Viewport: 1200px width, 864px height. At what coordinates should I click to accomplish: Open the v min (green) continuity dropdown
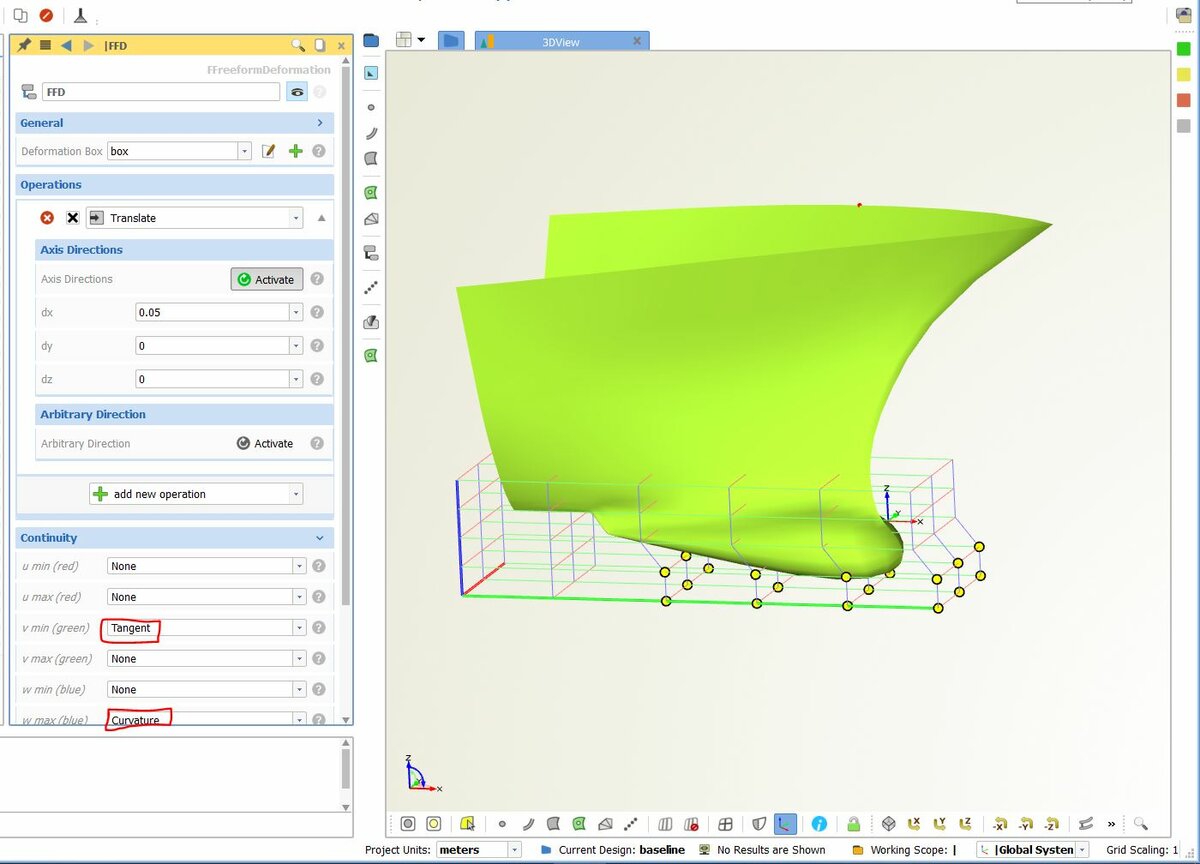pos(299,628)
